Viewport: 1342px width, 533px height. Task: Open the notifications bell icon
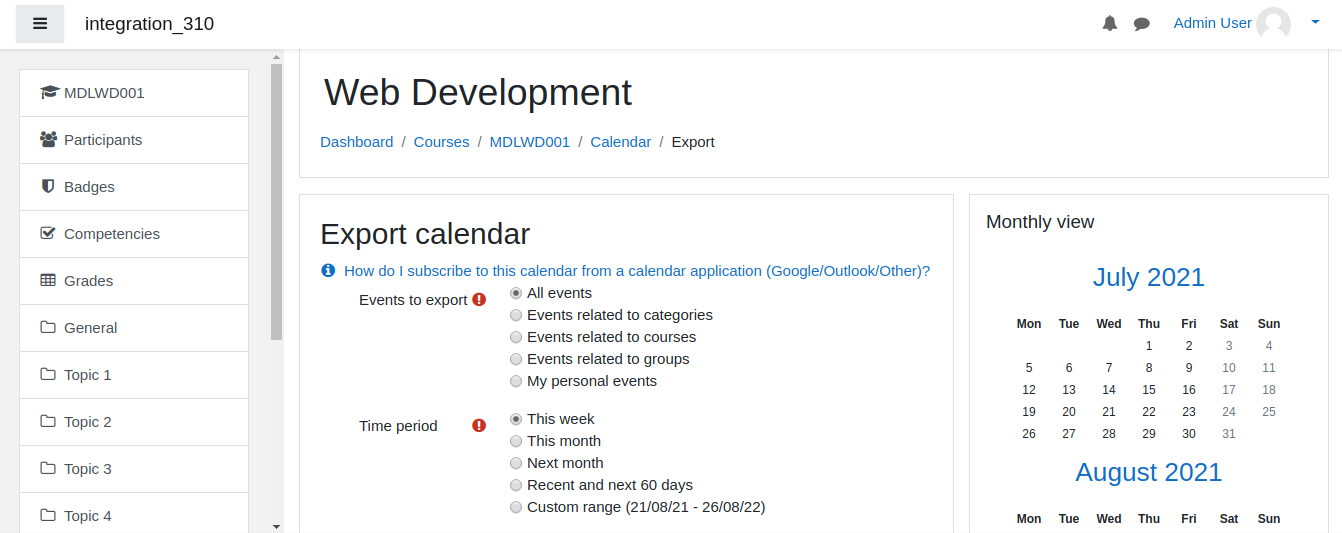click(x=1110, y=24)
